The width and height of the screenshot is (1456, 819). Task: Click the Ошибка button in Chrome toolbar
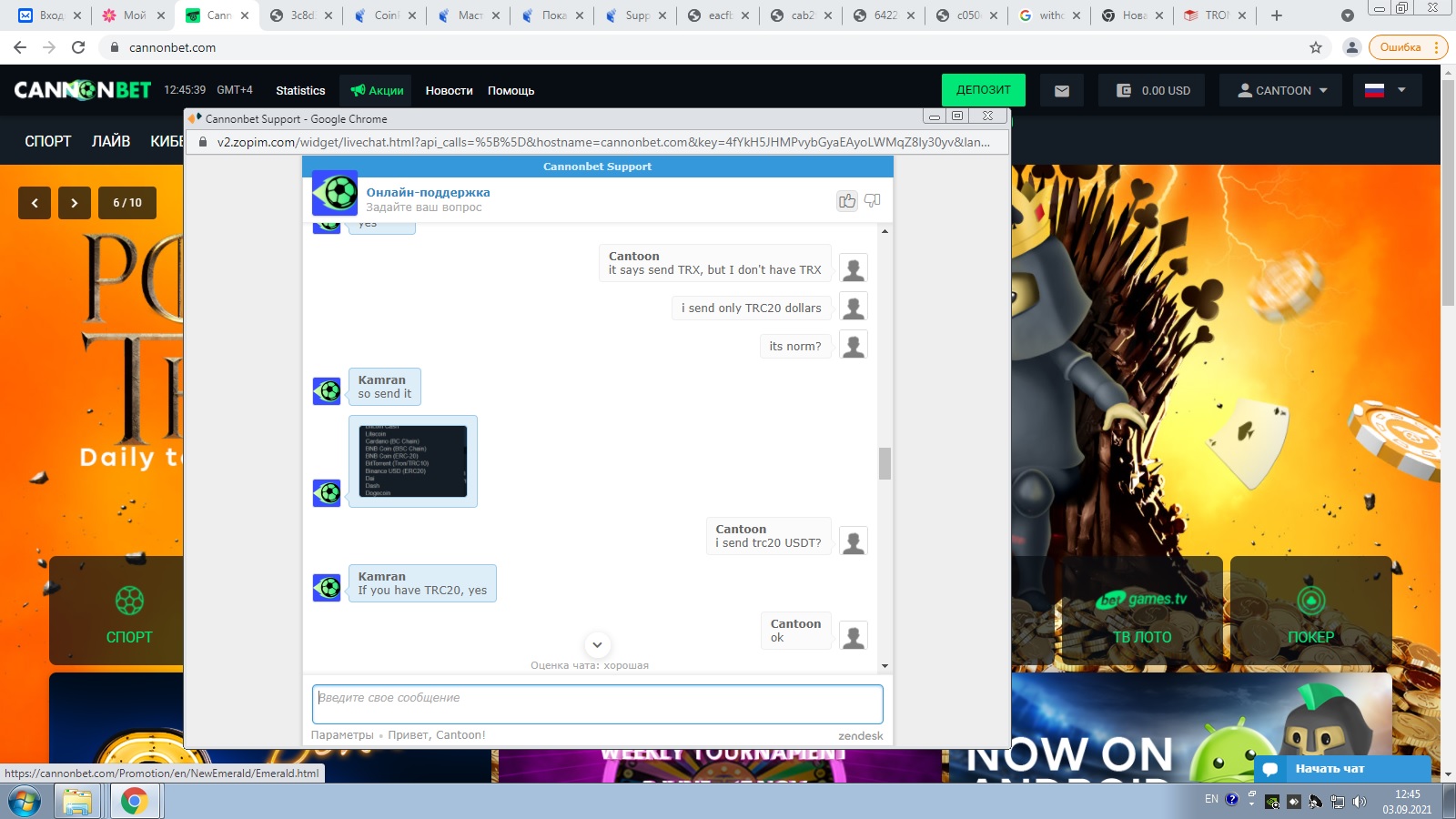point(1407,47)
